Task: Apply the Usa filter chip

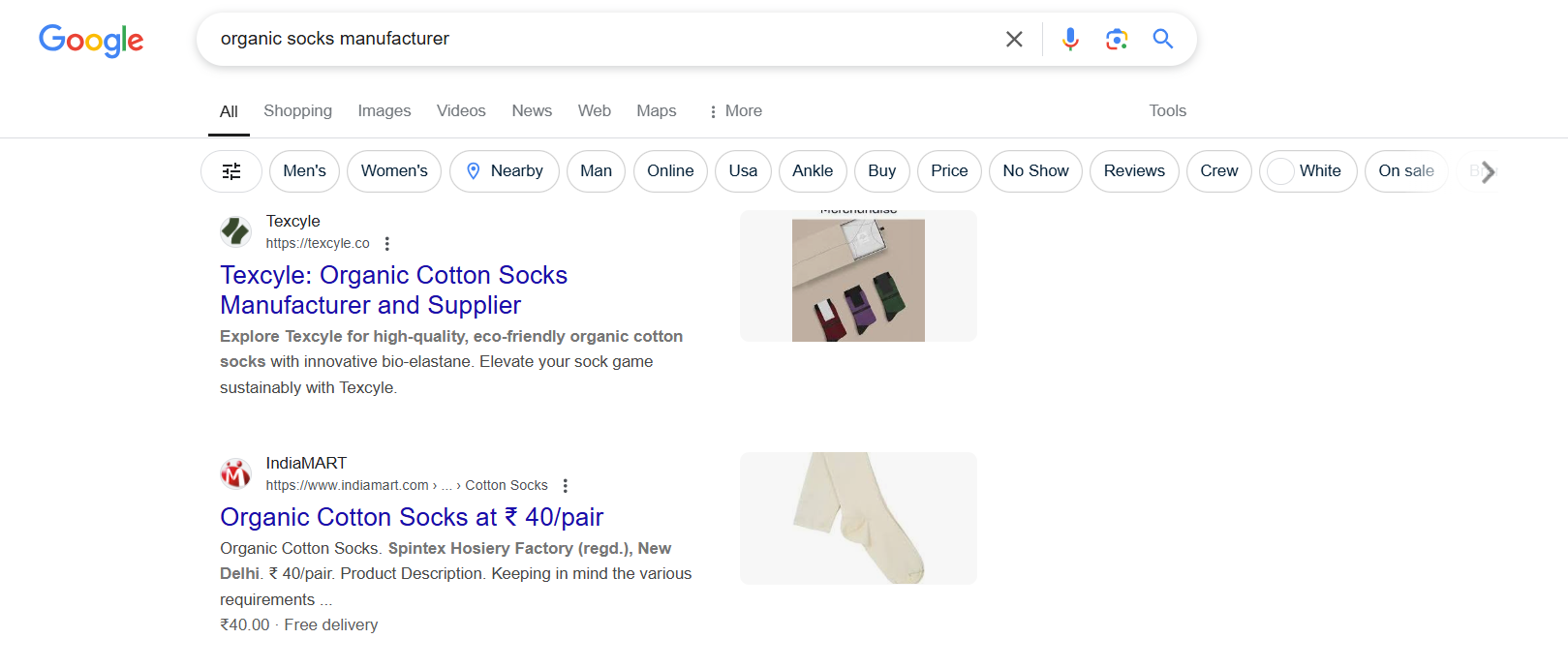Action: pyautogui.click(x=743, y=171)
